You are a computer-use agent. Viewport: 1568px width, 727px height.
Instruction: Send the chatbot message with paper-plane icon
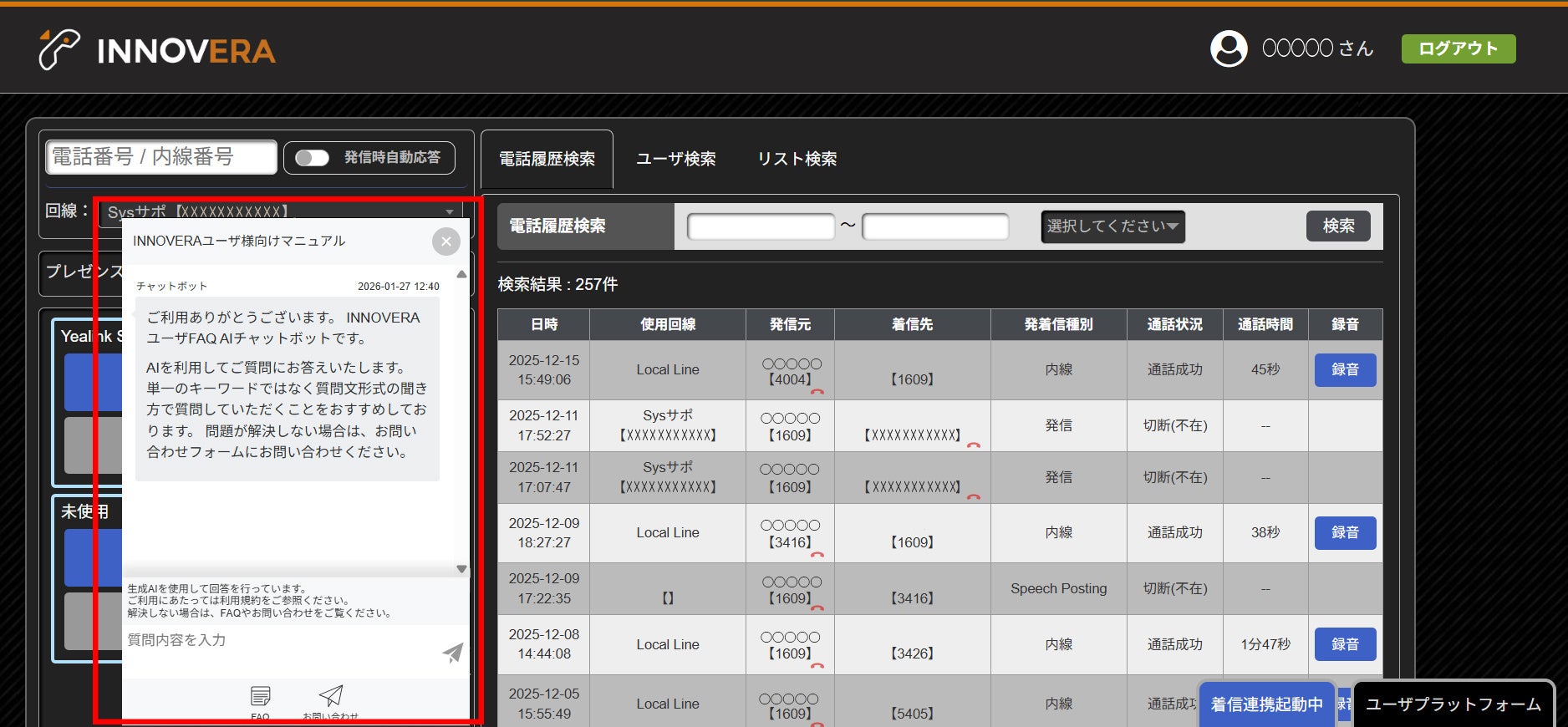point(452,653)
